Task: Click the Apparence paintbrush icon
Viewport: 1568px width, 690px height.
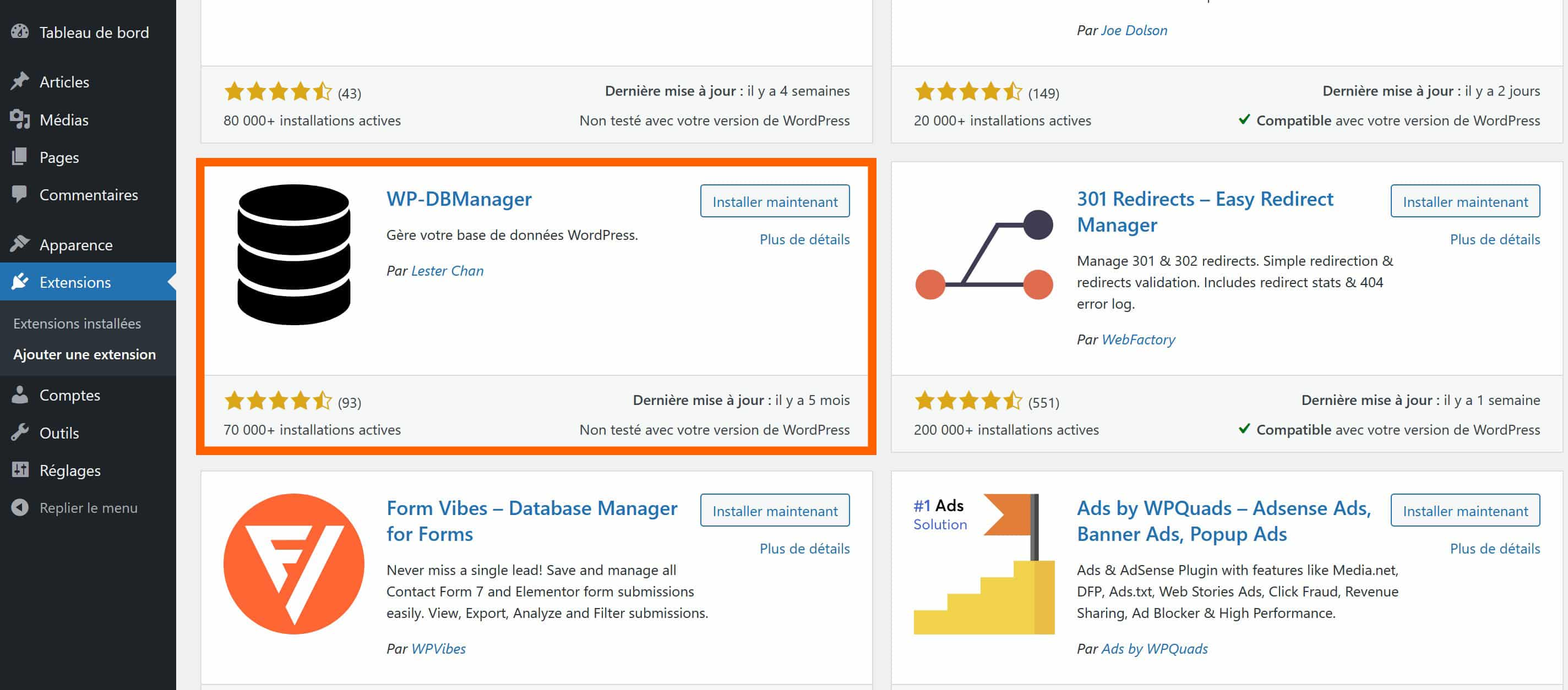Action: coord(20,244)
